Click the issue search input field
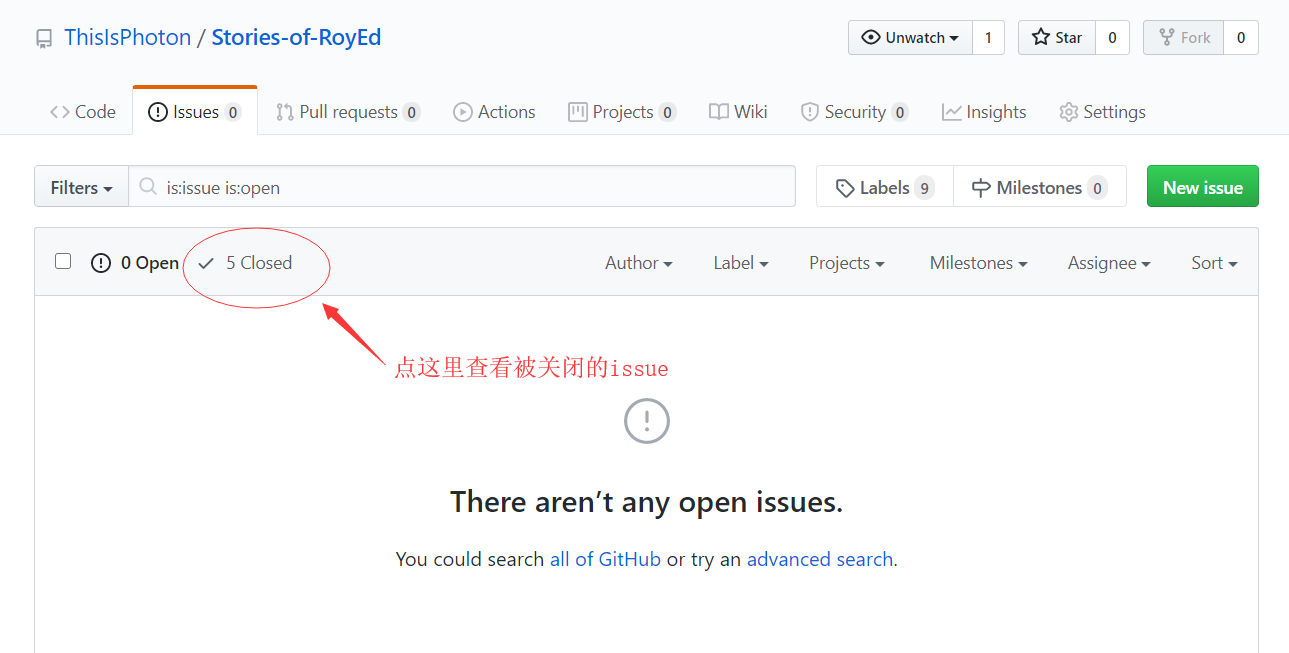Screen dimensions: 1289x653 [462, 187]
